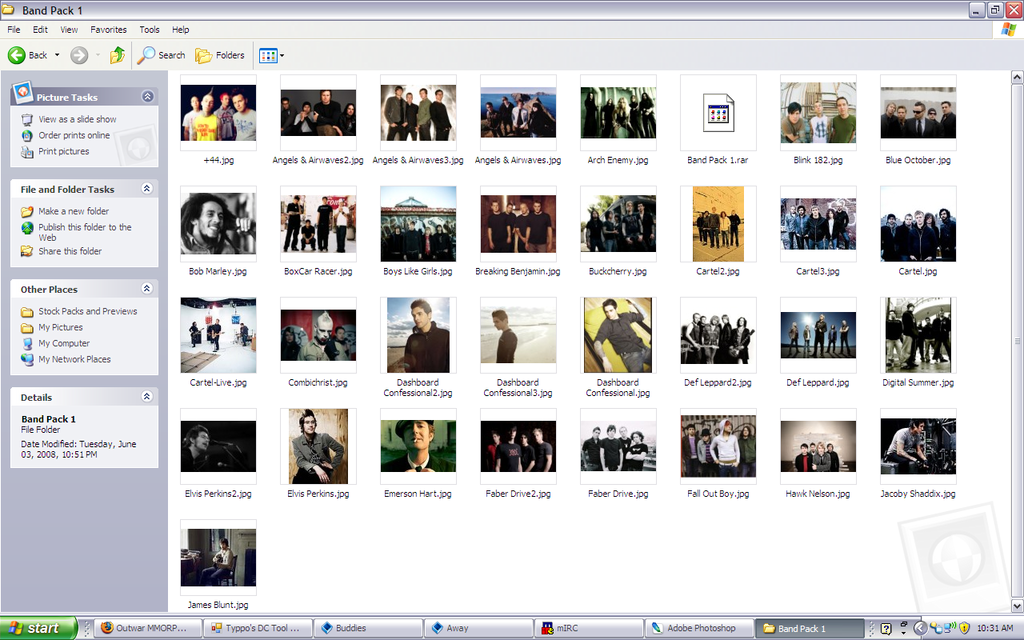Click the Views icon in toolbar

pyautogui.click(x=268, y=56)
